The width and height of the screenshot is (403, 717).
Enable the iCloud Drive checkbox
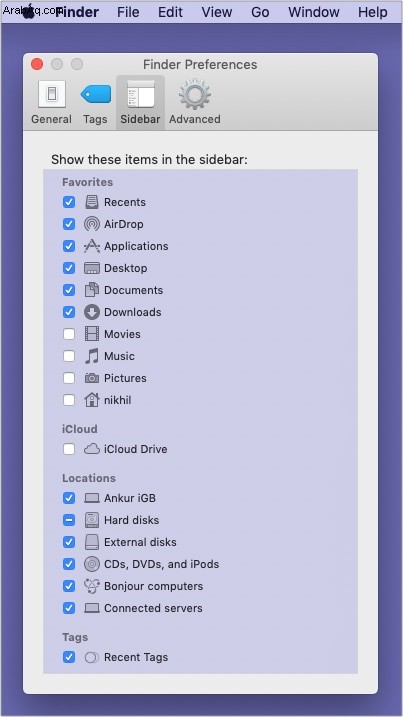(69, 449)
